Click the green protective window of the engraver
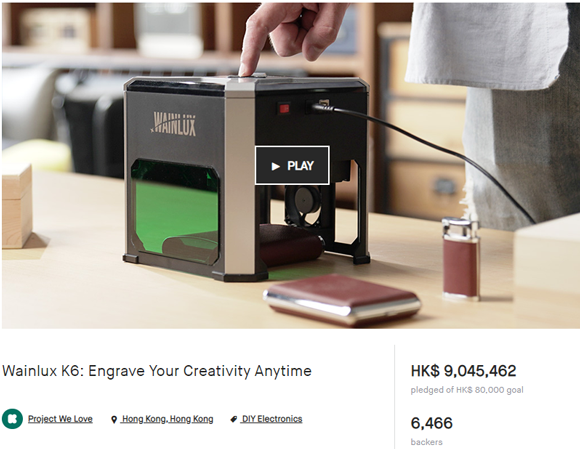Viewport: 580px width, 449px height. click(175, 211)
